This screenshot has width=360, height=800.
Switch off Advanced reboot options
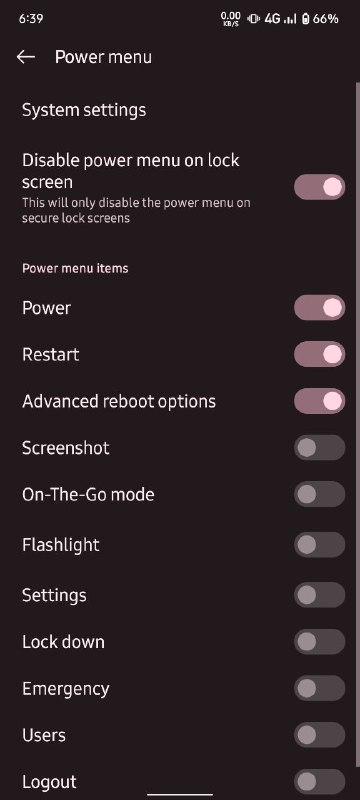[319, 401]
